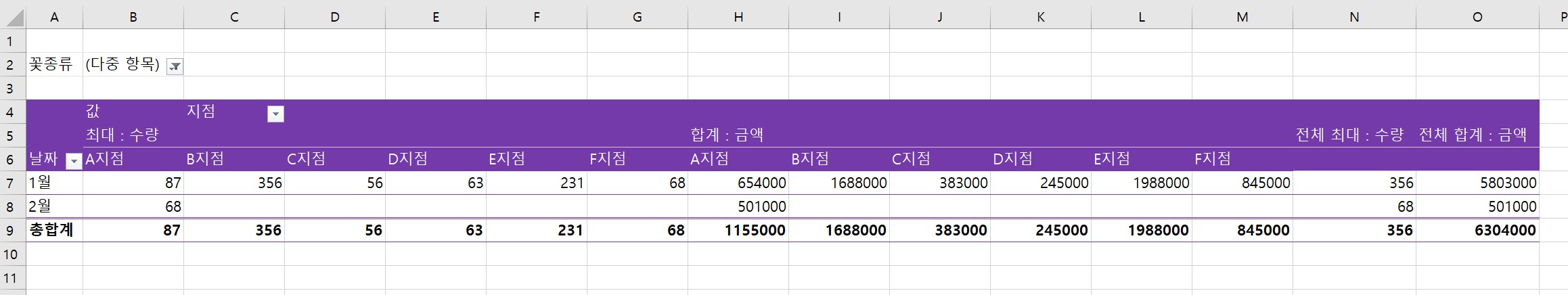Screen dimensions: 1568x295
Task: Select column G header
Action: 637,17
